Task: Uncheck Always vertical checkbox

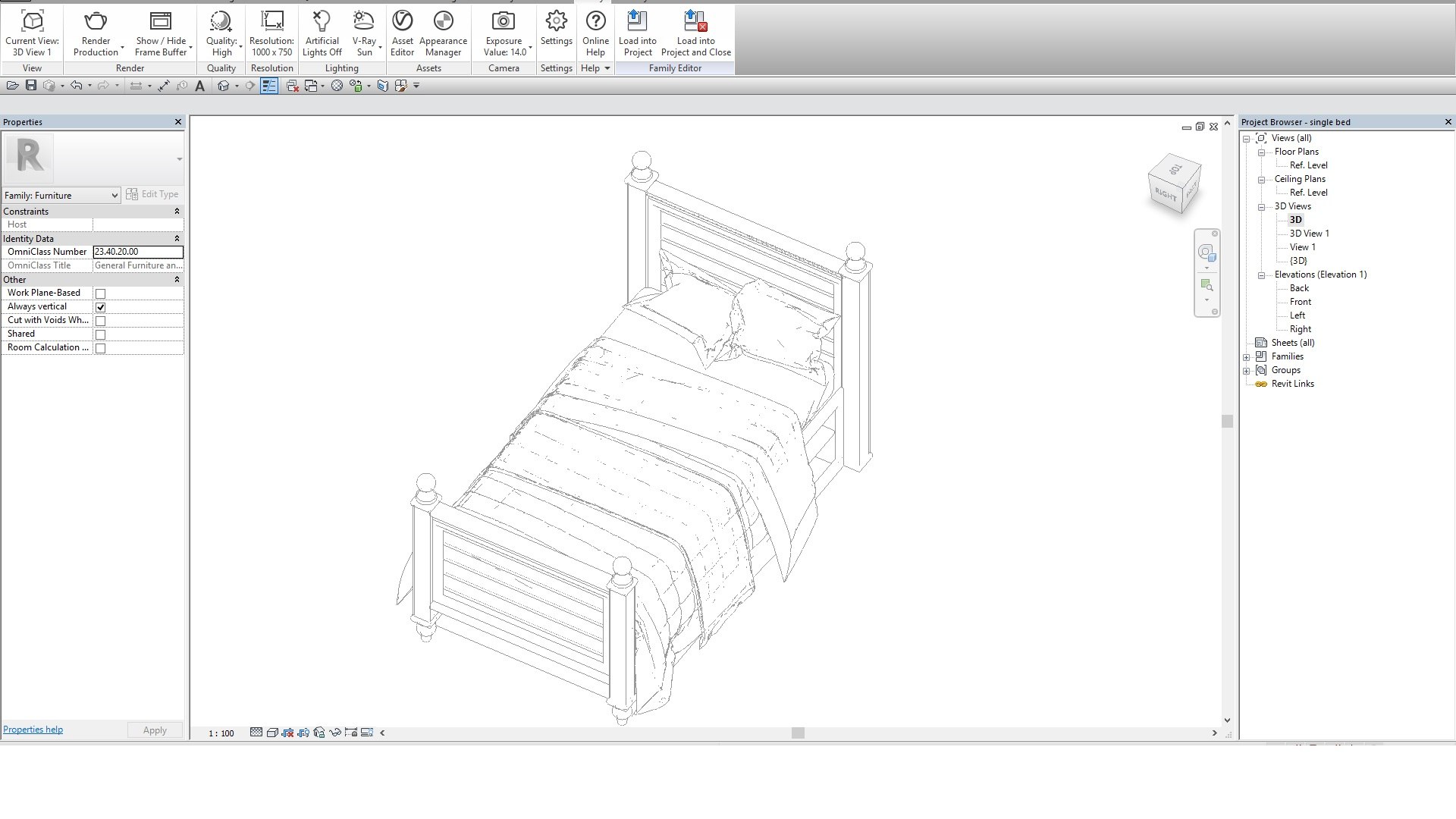Action: pos(100,307)
